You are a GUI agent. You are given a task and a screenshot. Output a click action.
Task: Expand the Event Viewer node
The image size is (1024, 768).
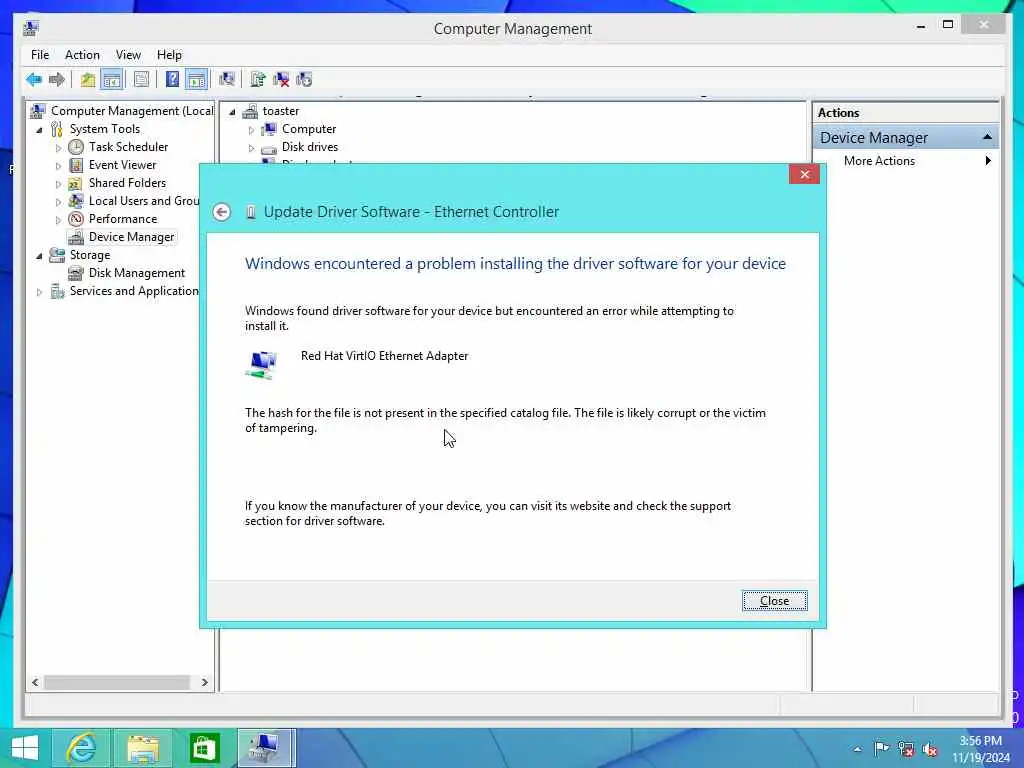pos(58,166)
